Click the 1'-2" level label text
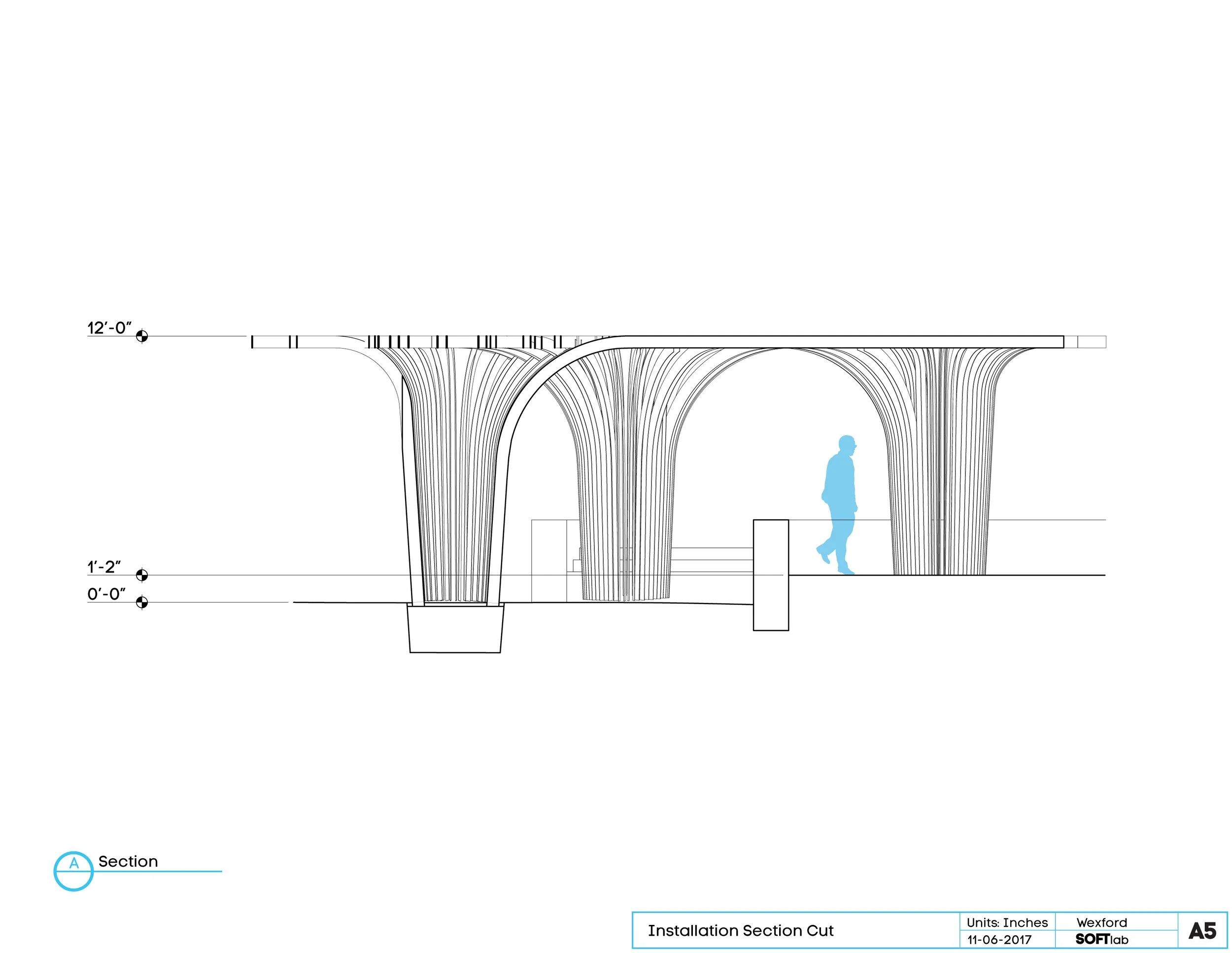Screen dimensions: 1232x953 pyautogui.click(x=104, y=567)
